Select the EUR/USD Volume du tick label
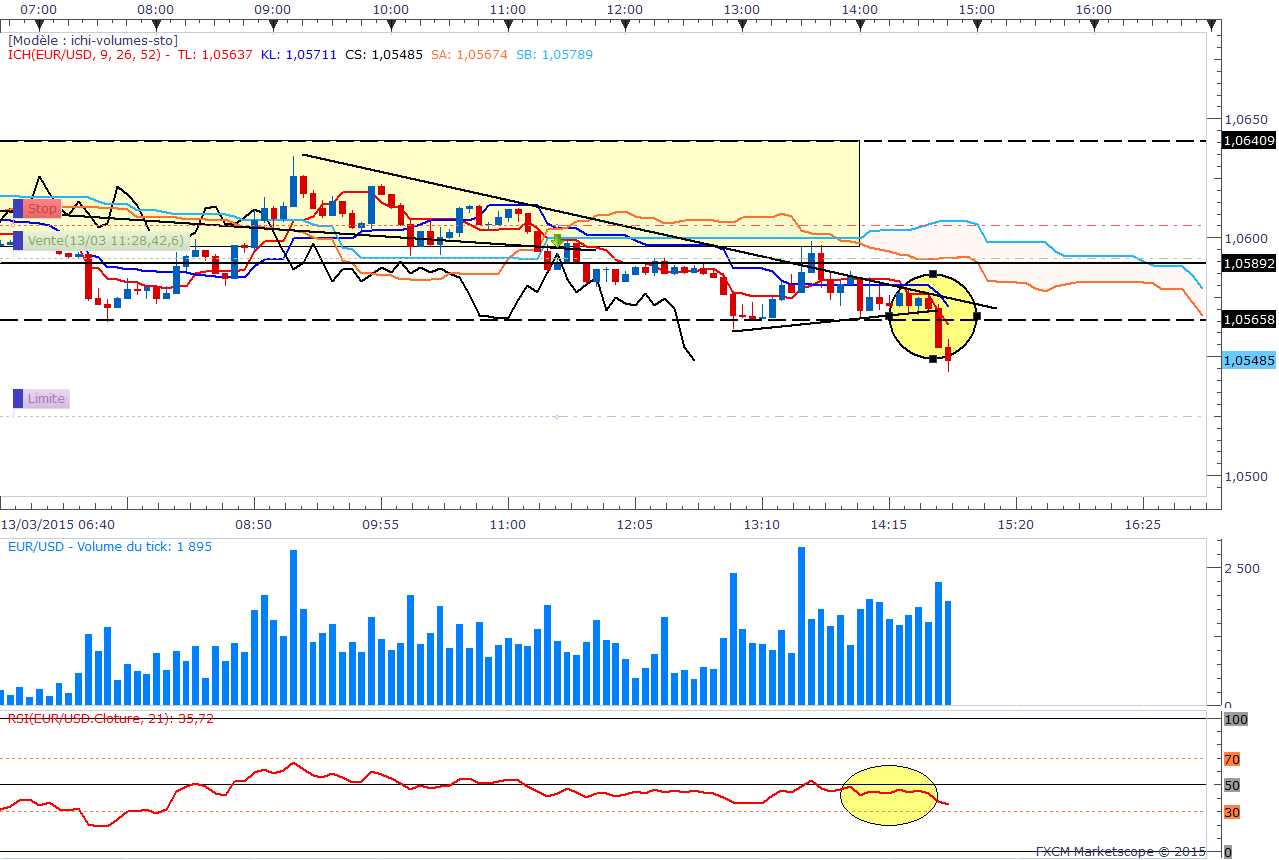 110,546
